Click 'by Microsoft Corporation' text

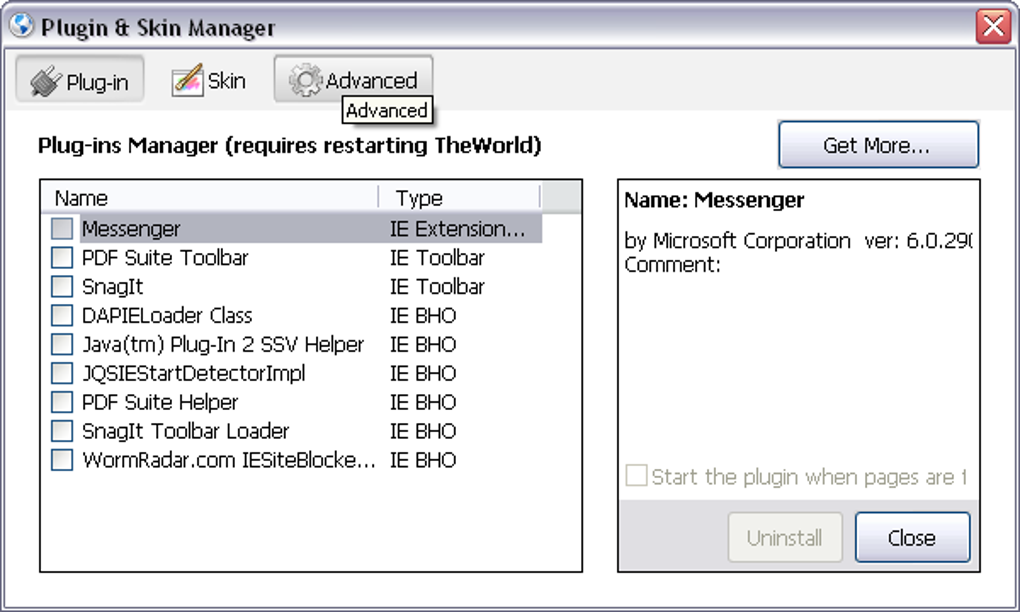(737, 241)
